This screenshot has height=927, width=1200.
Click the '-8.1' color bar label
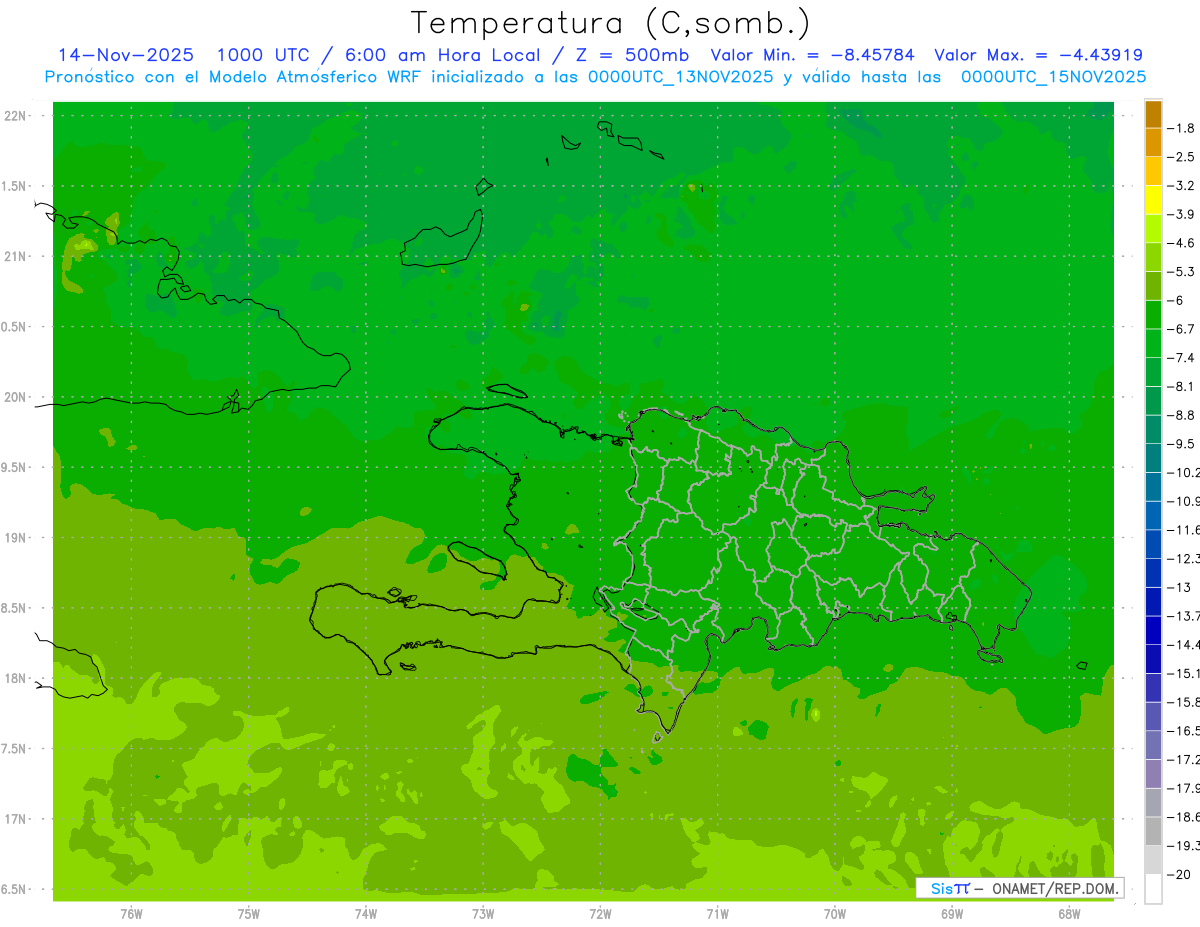tap(1181, 386)
